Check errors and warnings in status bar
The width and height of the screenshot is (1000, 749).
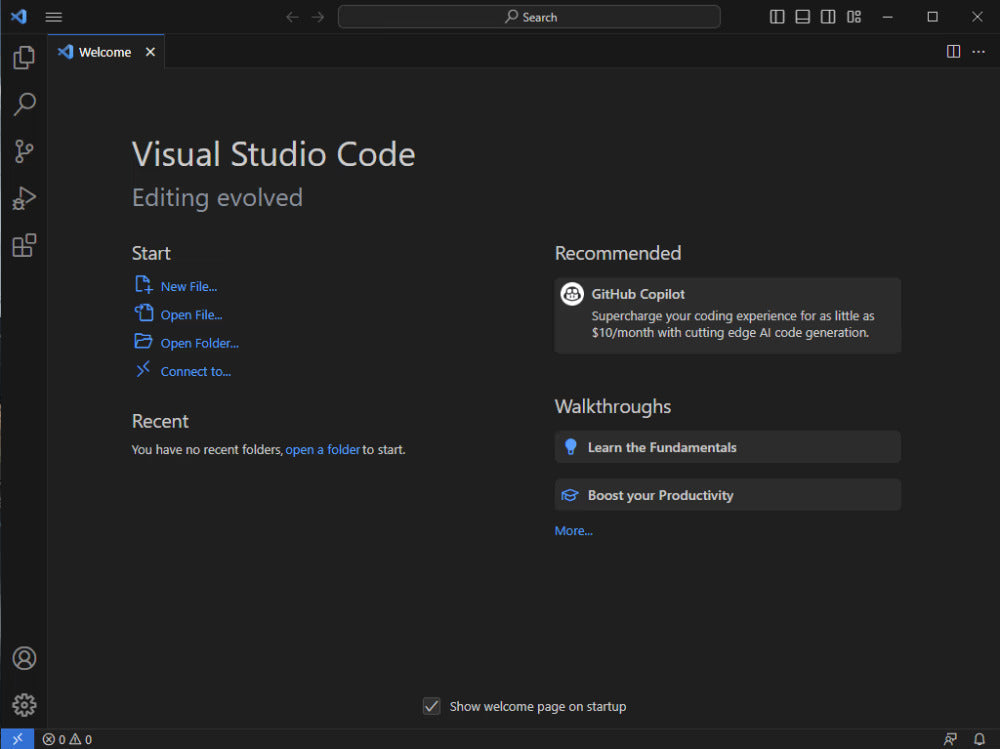click(x=67, y=739)
